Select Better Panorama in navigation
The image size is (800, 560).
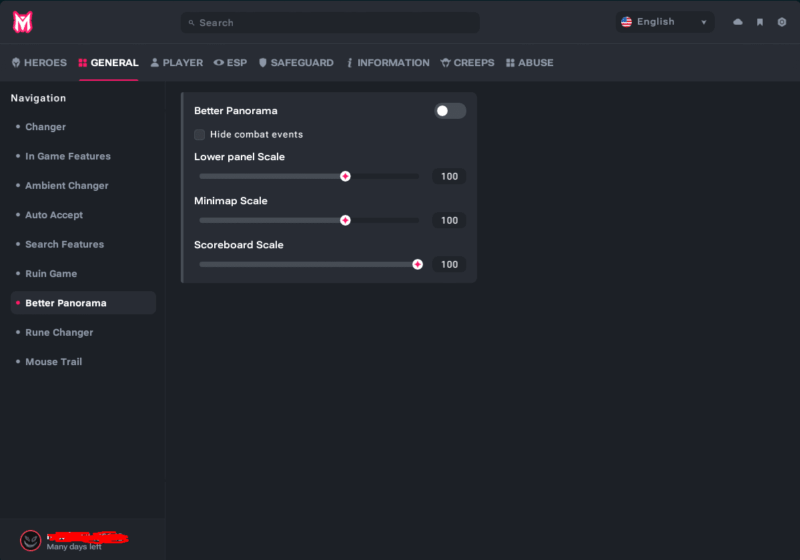(x=83, y=303)
